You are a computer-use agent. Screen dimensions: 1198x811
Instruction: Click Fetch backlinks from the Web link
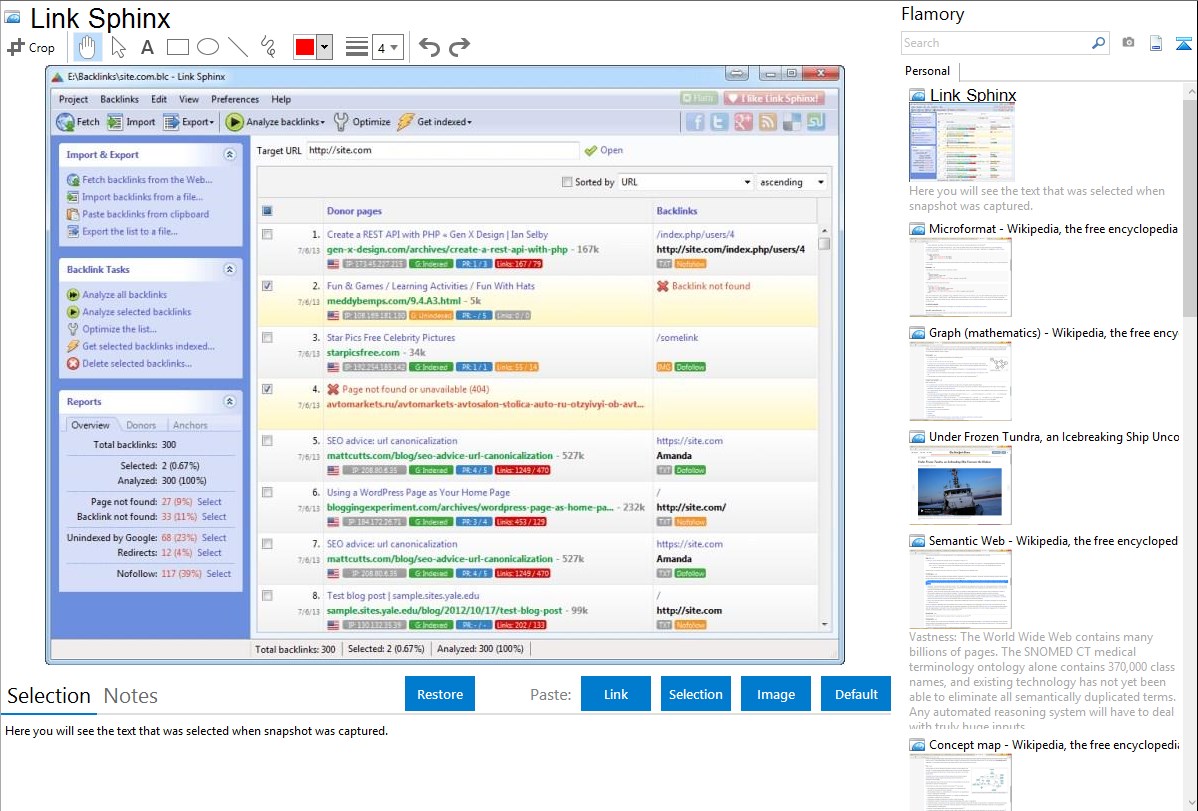coord(147,180)
